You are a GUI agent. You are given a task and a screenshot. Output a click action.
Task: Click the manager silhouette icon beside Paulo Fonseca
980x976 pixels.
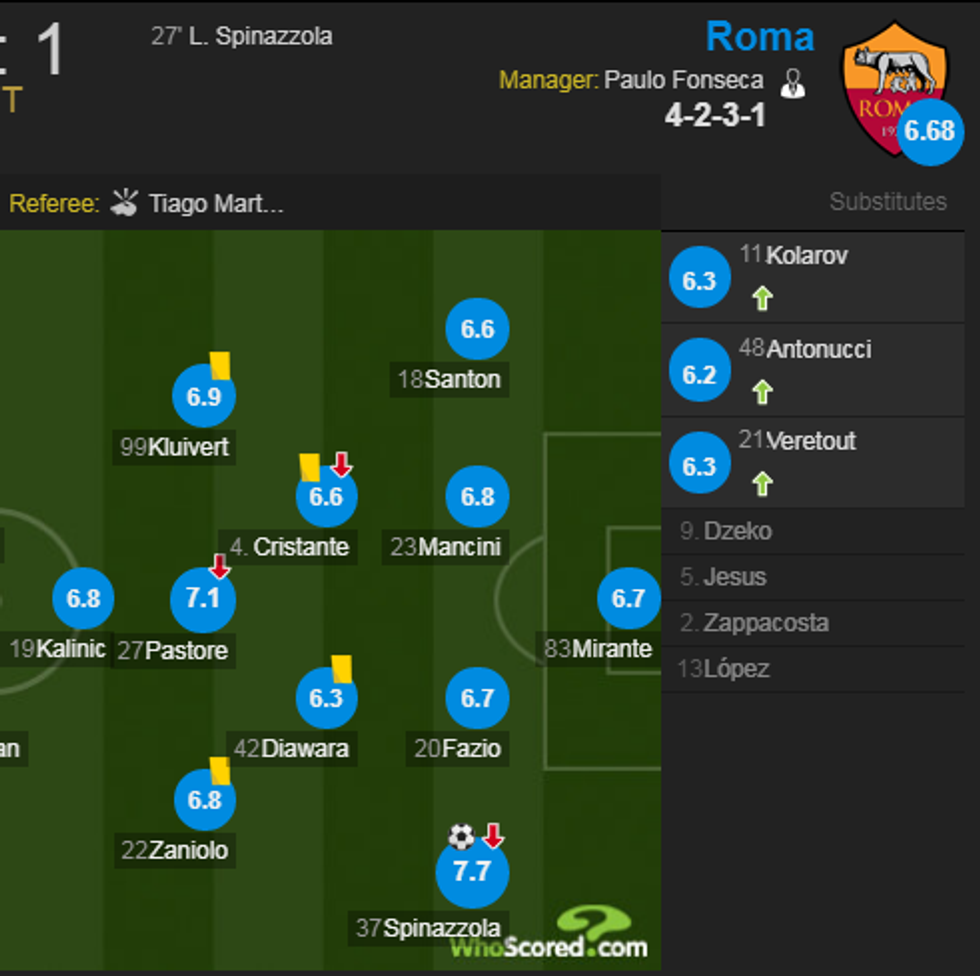795,80
